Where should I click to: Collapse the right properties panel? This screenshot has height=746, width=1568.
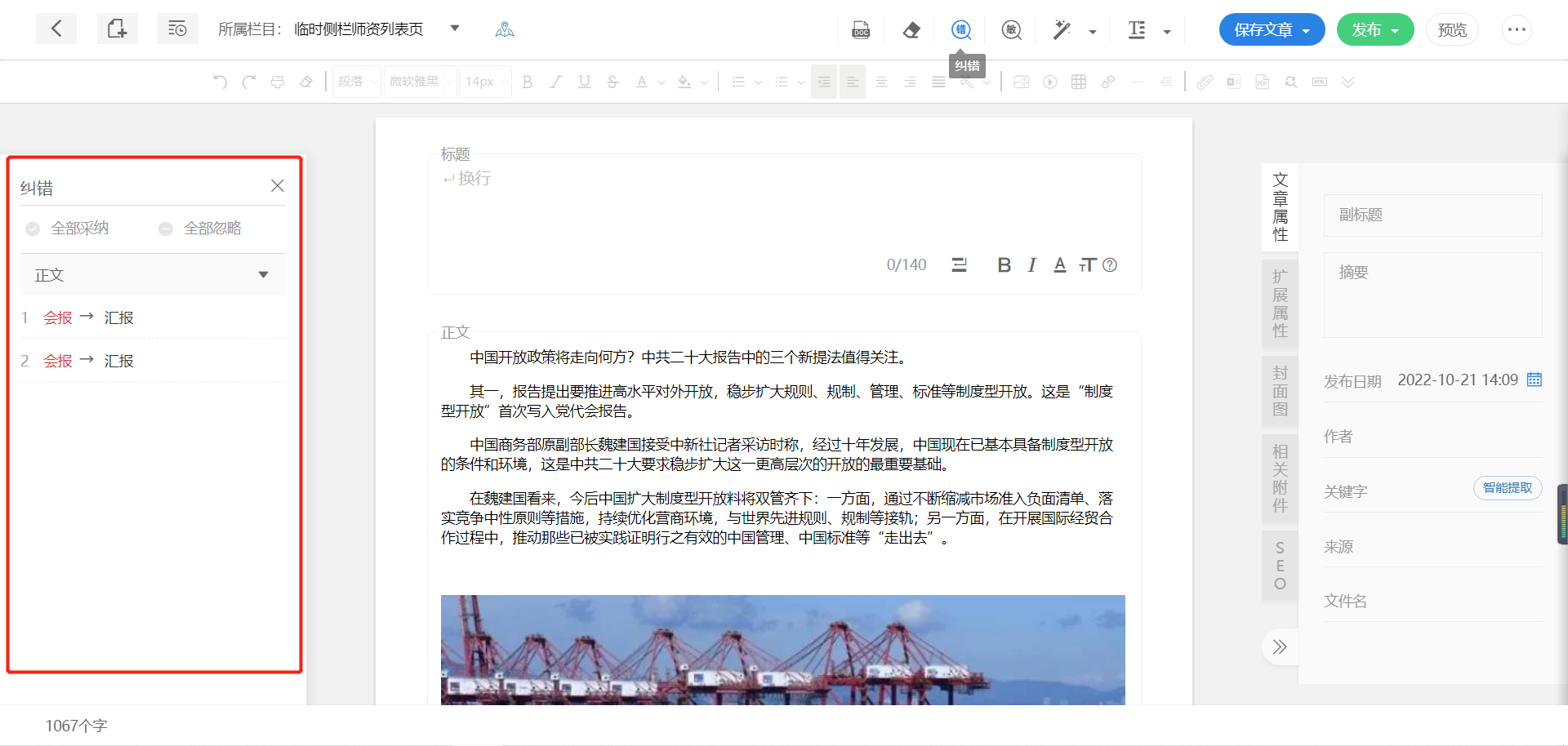[x=1279, y=647]
